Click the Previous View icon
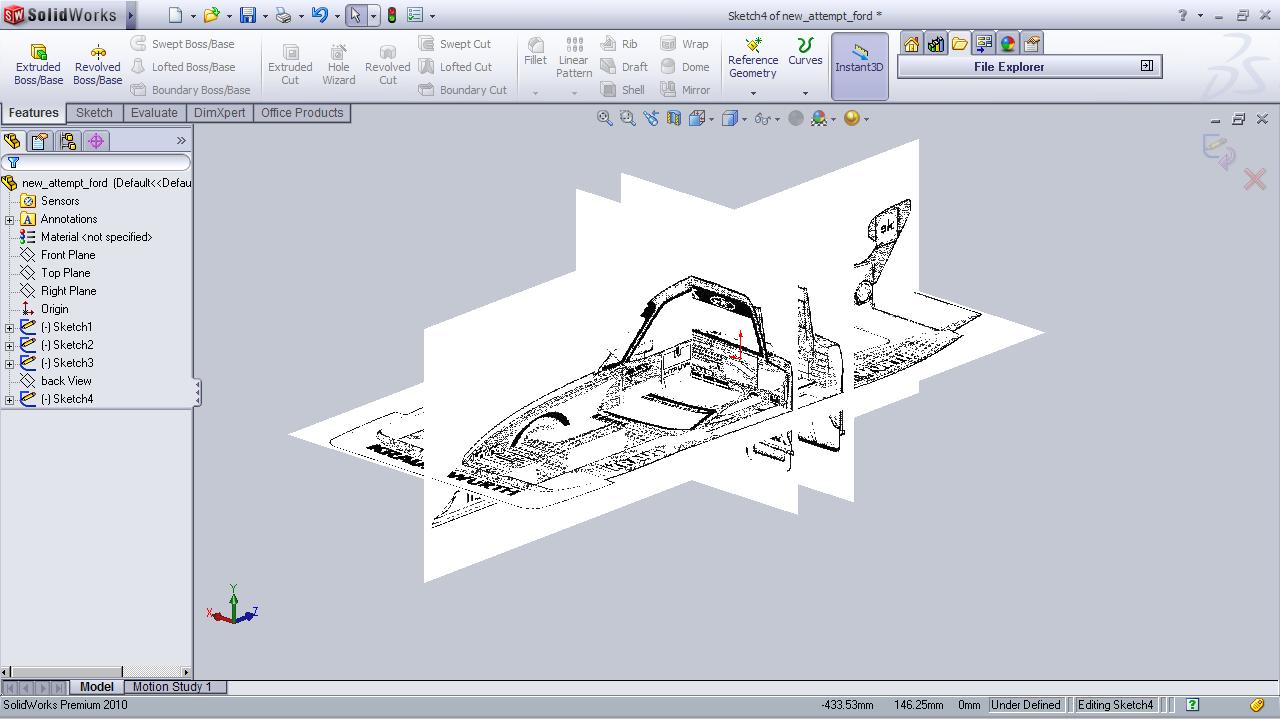 click(x=651, y=118)
